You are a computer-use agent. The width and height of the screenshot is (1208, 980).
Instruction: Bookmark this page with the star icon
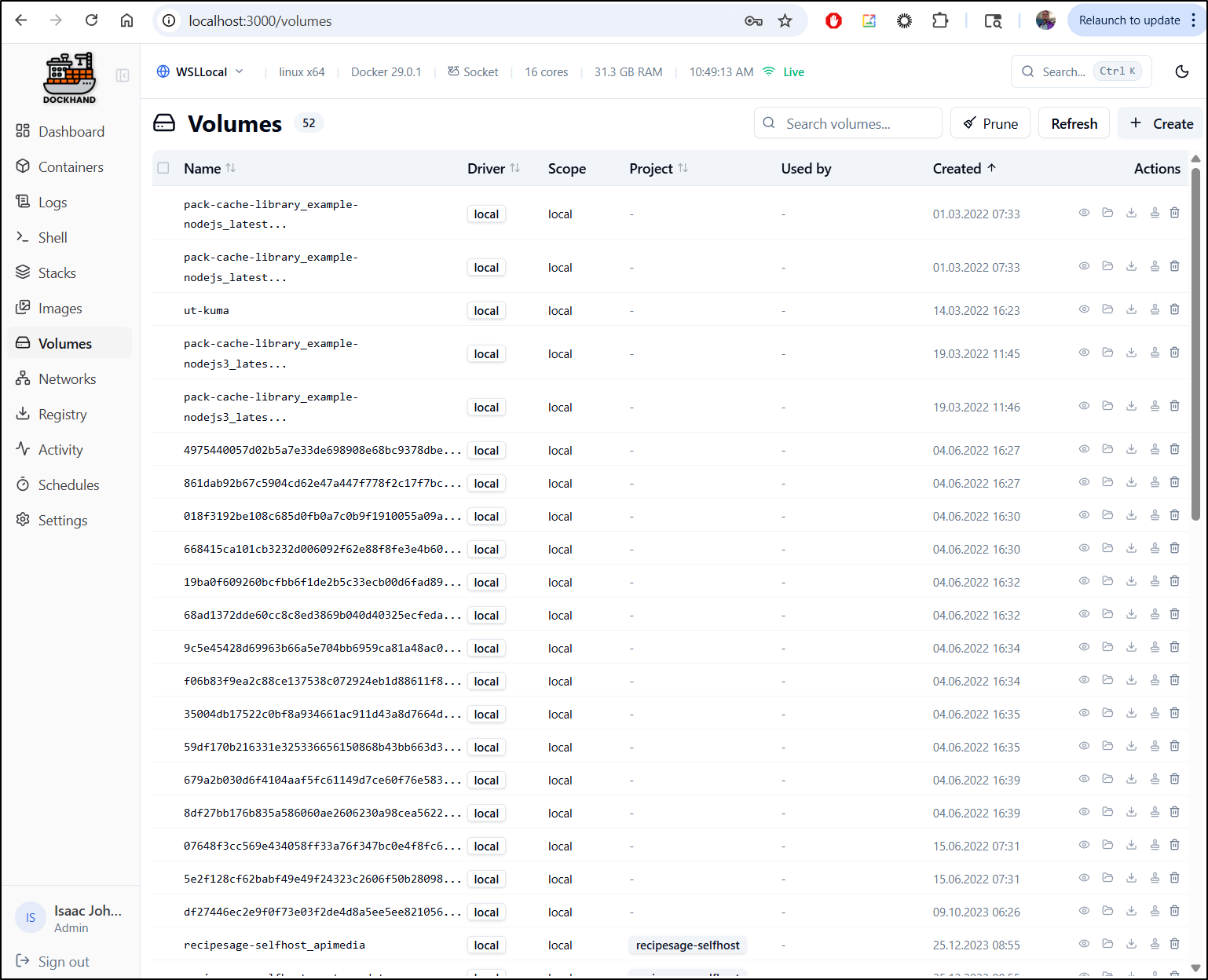tap(785, 20)
